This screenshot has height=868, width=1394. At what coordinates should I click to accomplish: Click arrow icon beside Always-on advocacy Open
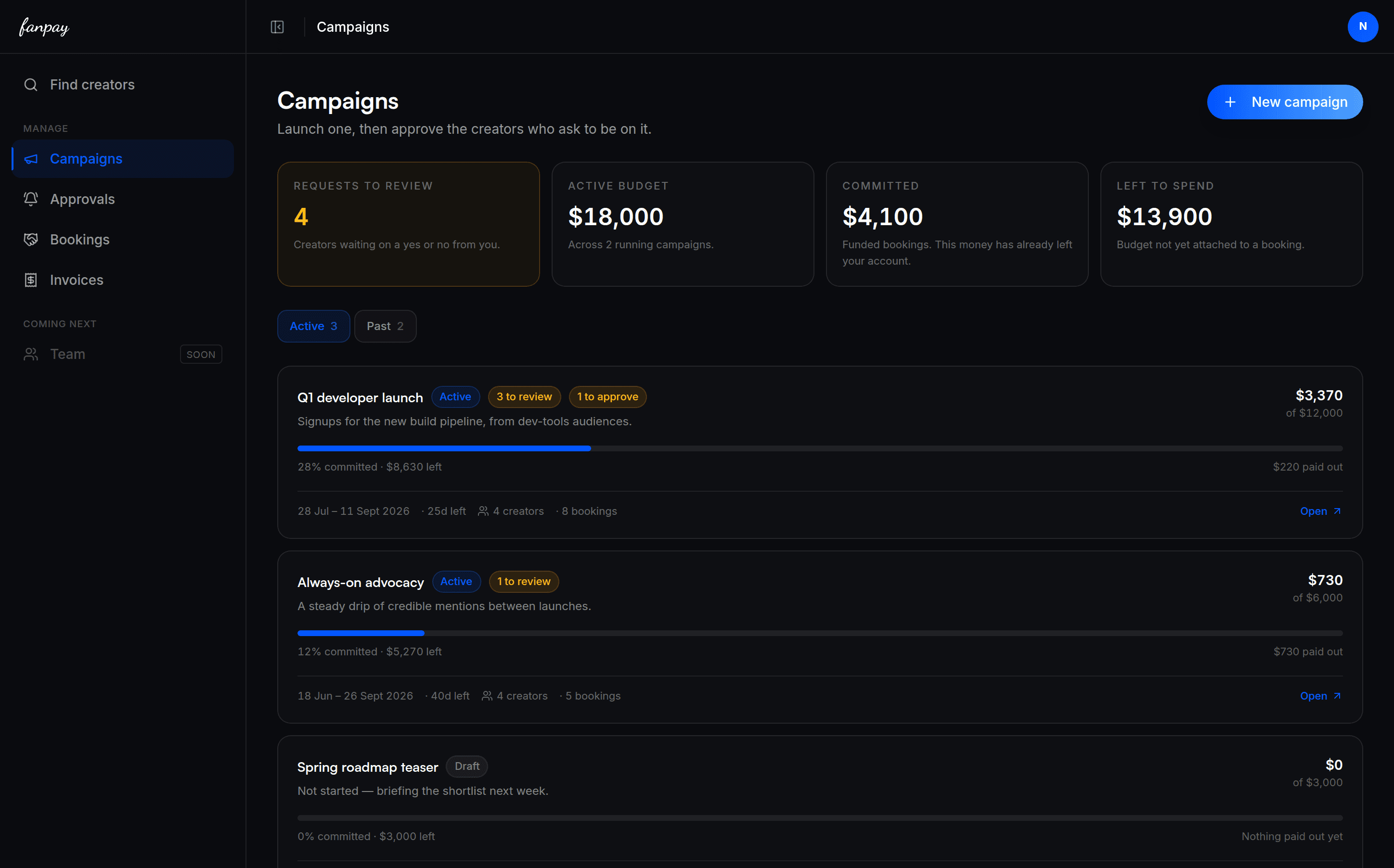coord(1337,696)
